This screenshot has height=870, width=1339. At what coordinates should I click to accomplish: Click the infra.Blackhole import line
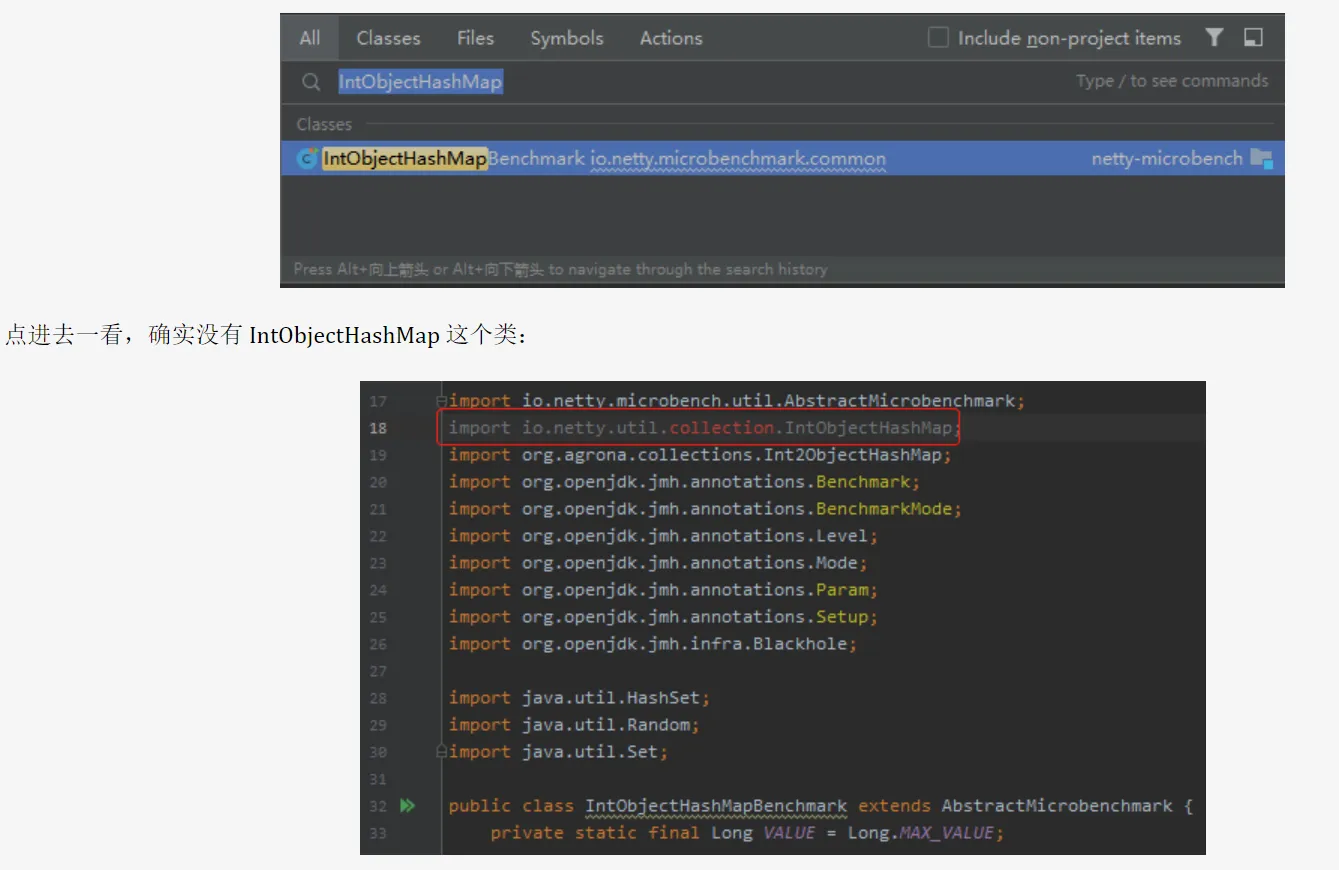pos(653,644)
